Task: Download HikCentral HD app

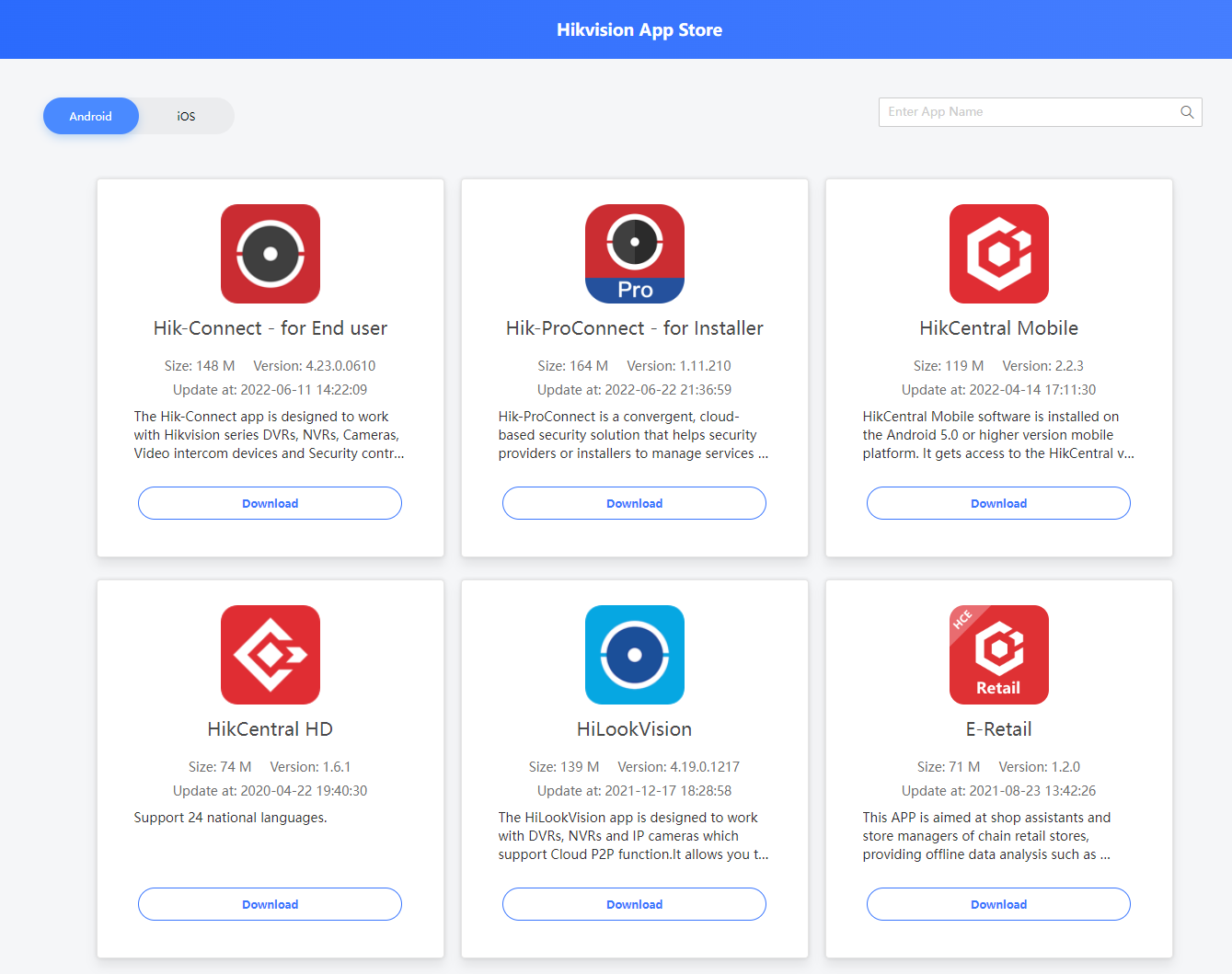Action: [271, 904]
